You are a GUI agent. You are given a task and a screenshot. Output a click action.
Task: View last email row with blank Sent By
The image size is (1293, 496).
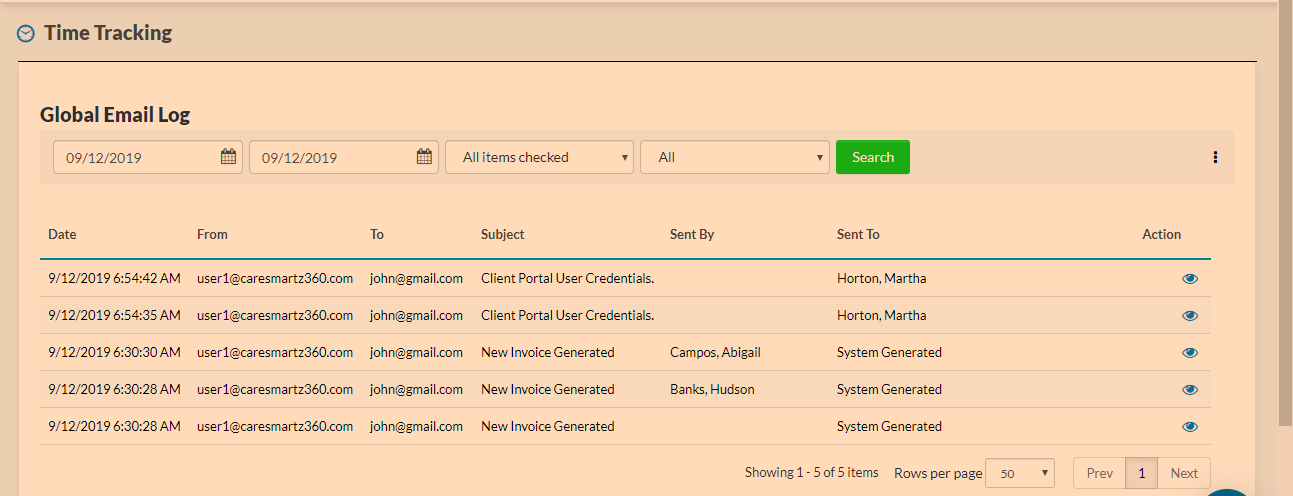click(1190, 427)
